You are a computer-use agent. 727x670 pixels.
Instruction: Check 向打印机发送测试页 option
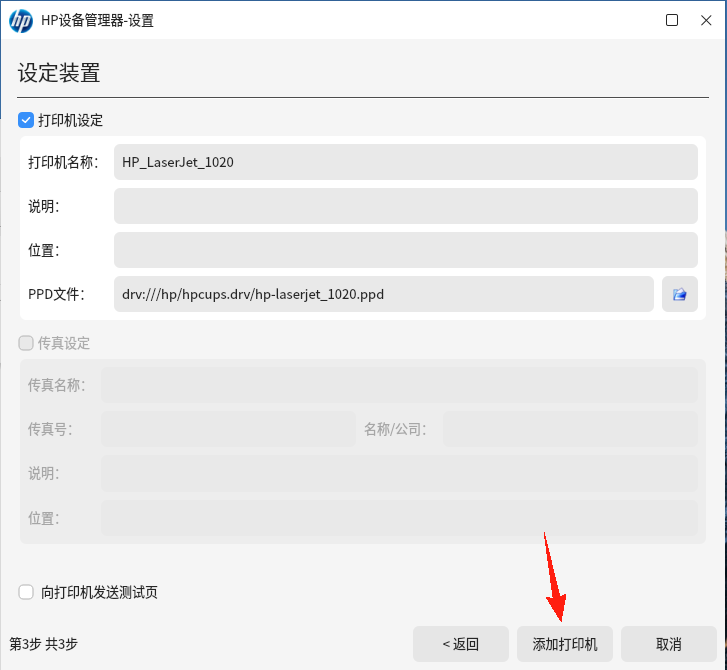[x=26, y=592]
